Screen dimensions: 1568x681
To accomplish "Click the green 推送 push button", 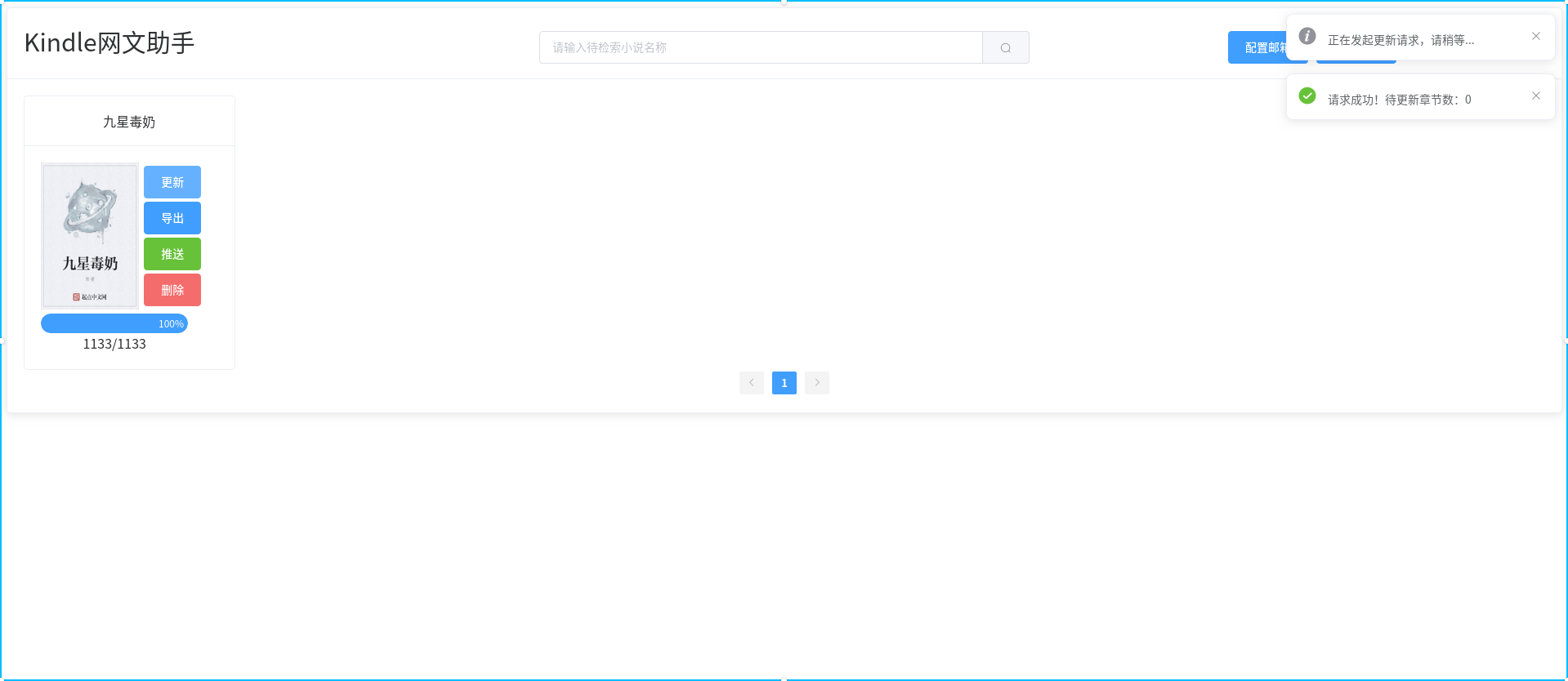I will point(172,254).
